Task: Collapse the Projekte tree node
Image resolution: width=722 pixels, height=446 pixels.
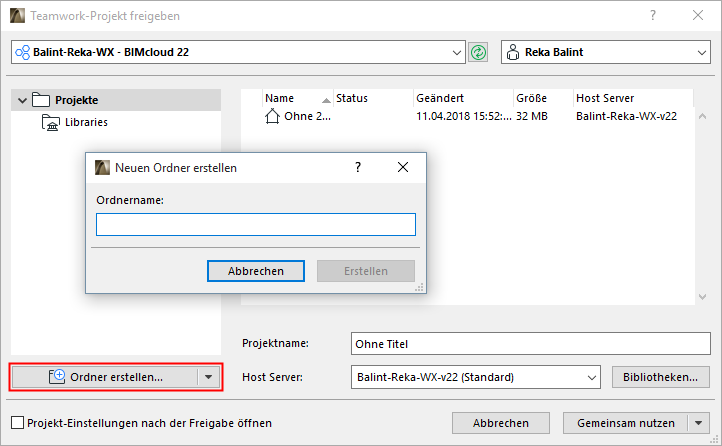Action: [x=22, y=100]
